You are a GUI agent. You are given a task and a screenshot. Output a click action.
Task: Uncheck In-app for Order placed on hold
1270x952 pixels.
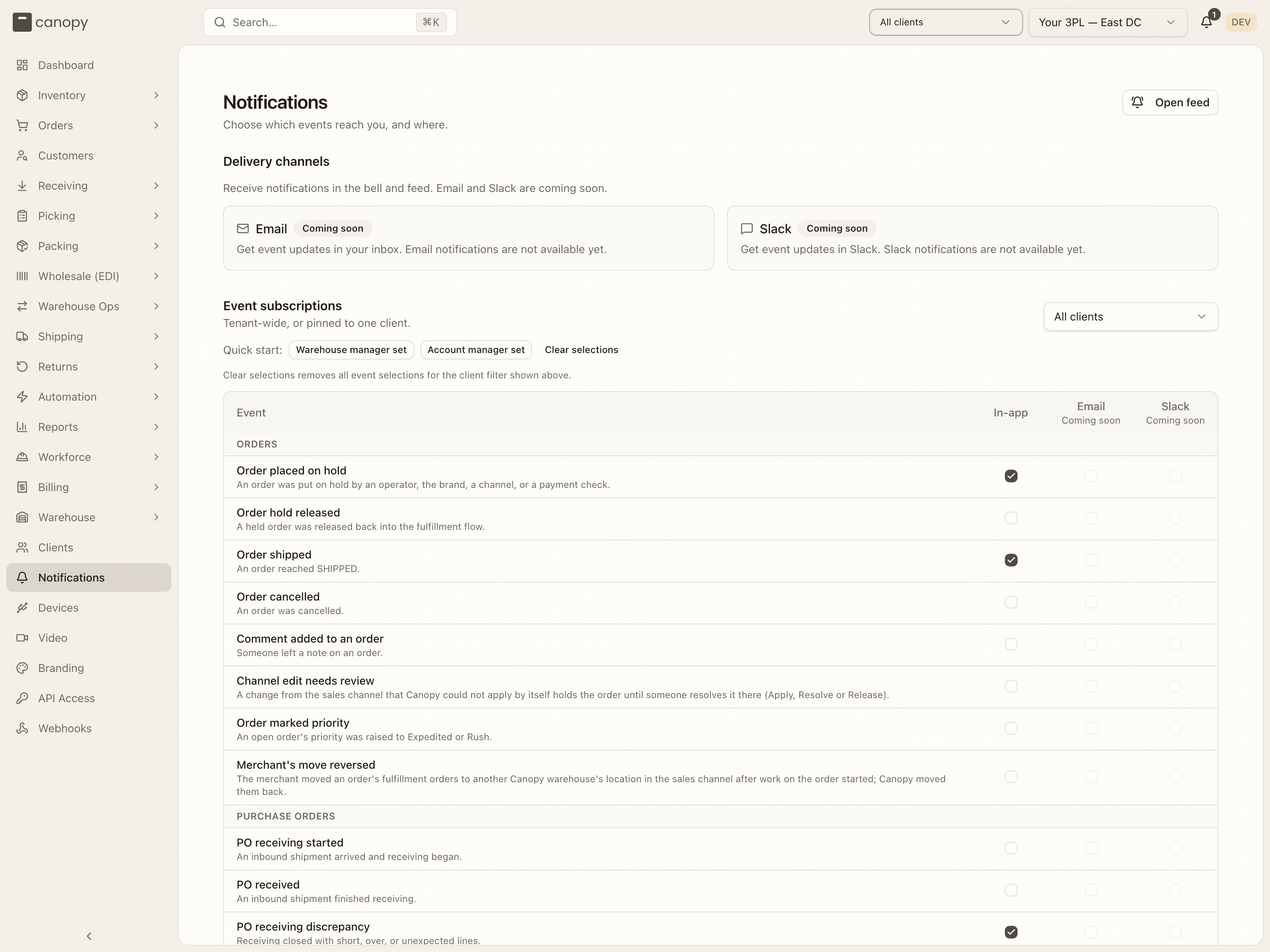[x=1011, y=476]
